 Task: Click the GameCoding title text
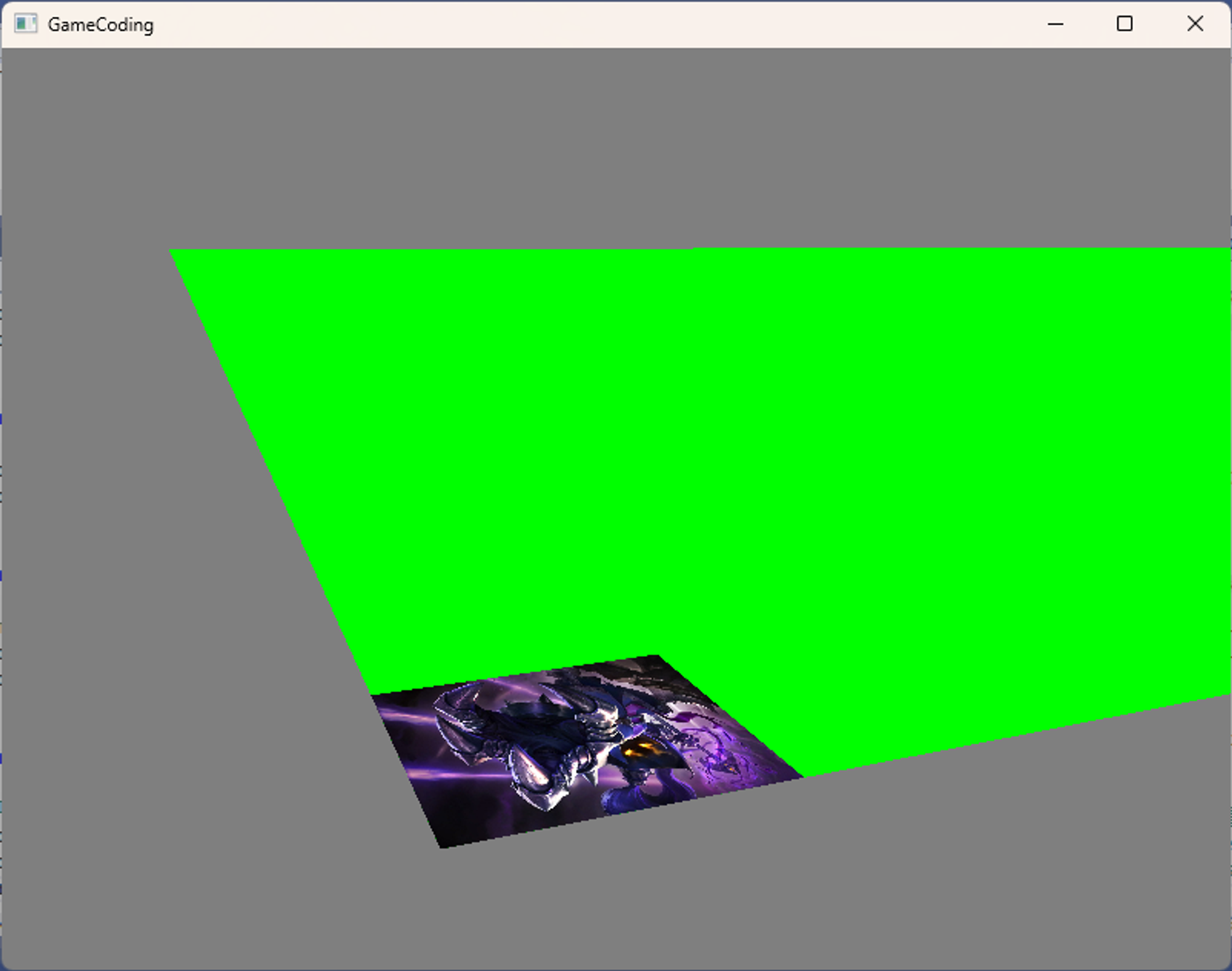pos(100,25)
